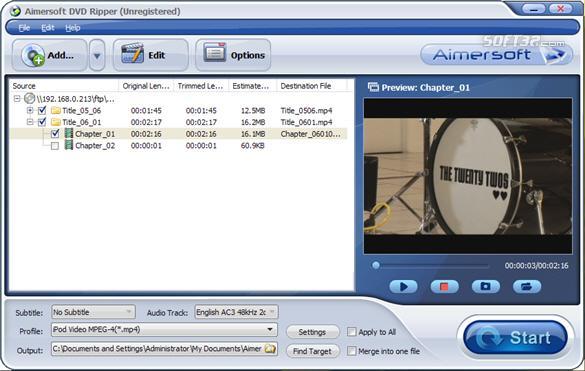
Task: Open the Options toolbar button
Action: pos(233,55)
